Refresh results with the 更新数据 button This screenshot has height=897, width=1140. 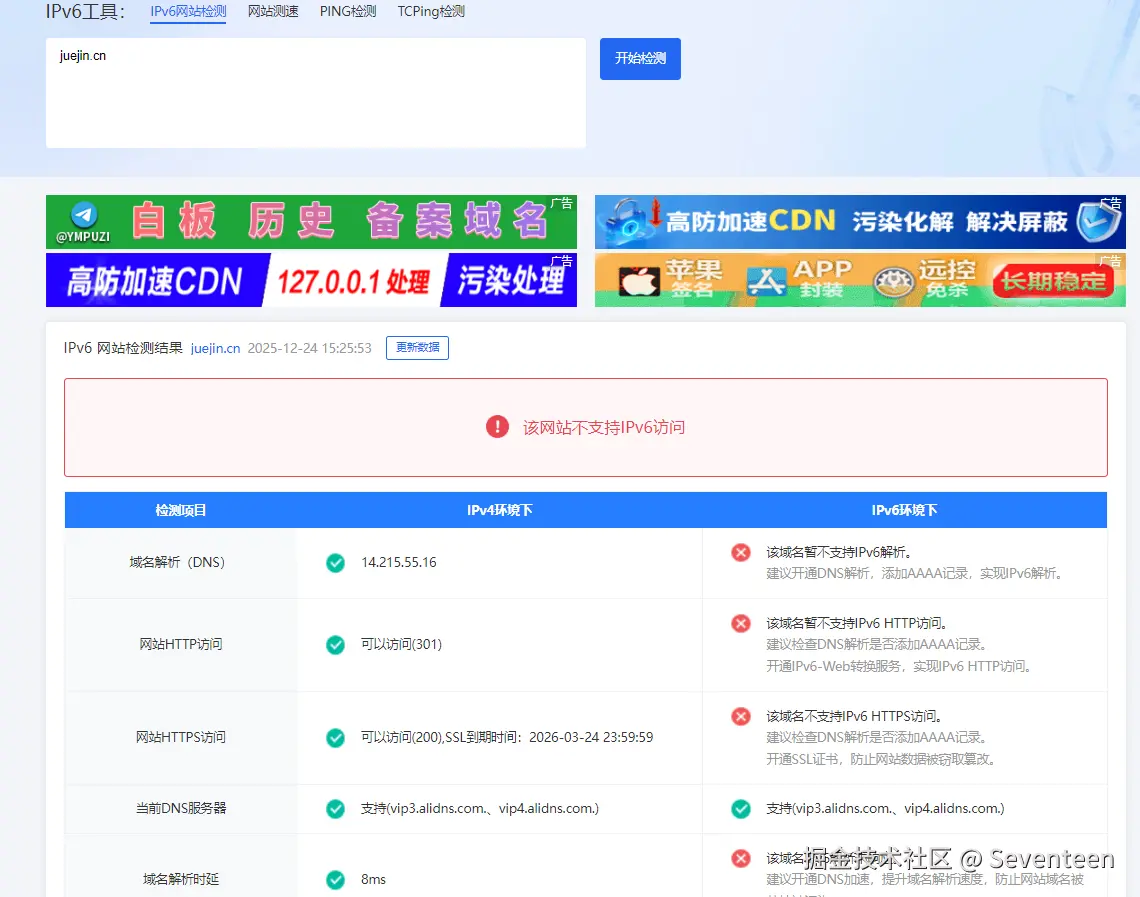[x=417, y=347]
